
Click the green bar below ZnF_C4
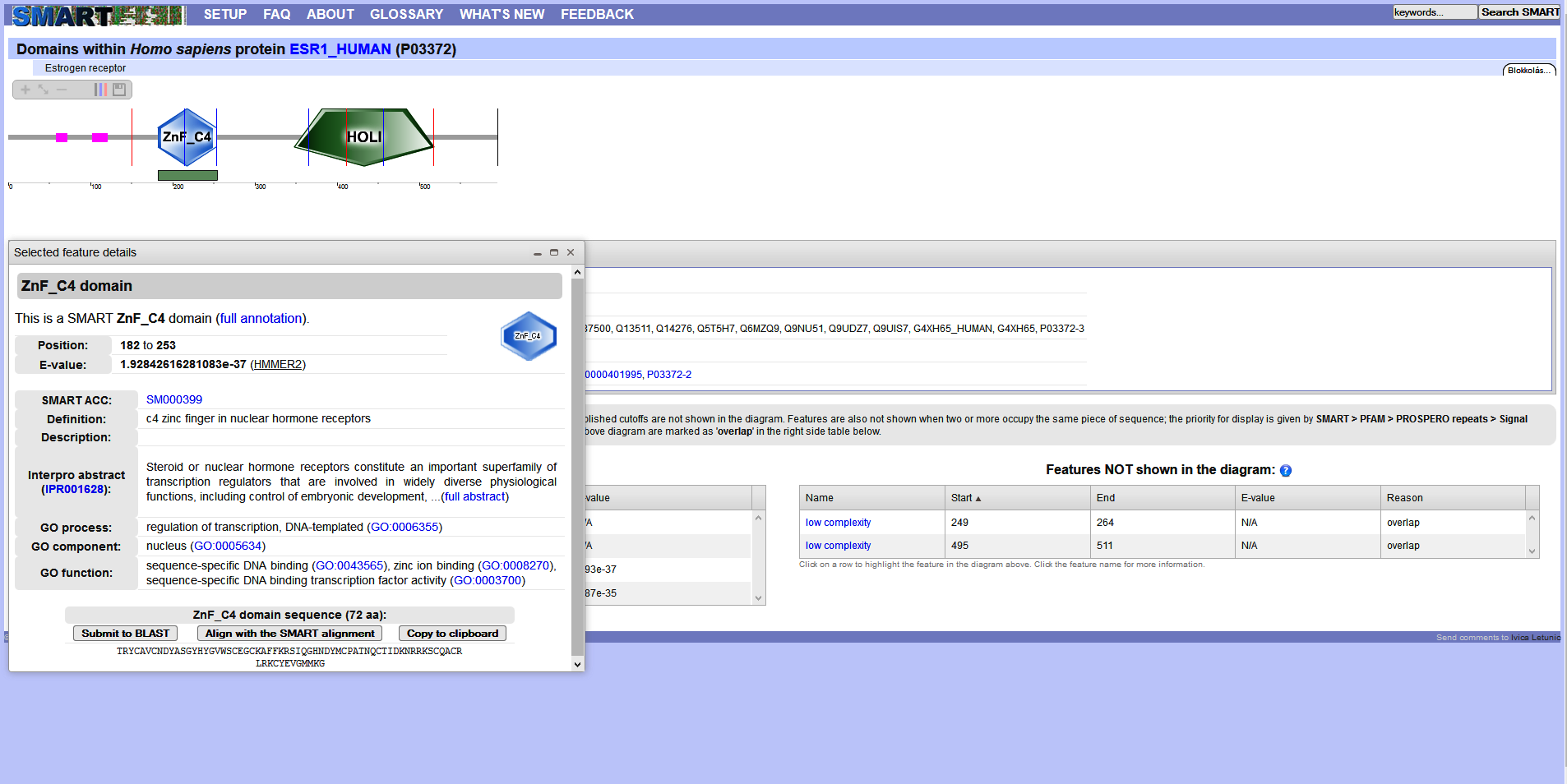click(x=187, y=175)
